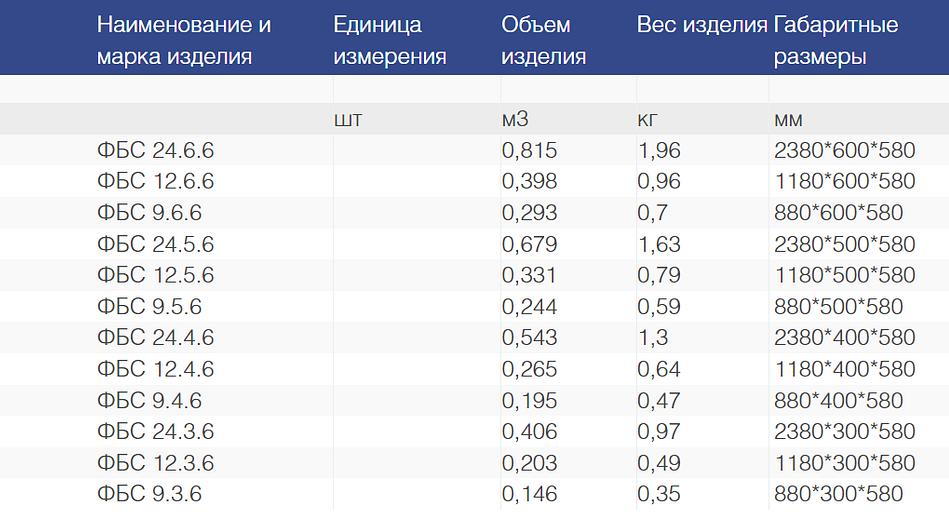The width and height of the screenshot is (949, 512).
Task: Select the 'ФБС 12.4.6' product name
Action: [155, 369]
